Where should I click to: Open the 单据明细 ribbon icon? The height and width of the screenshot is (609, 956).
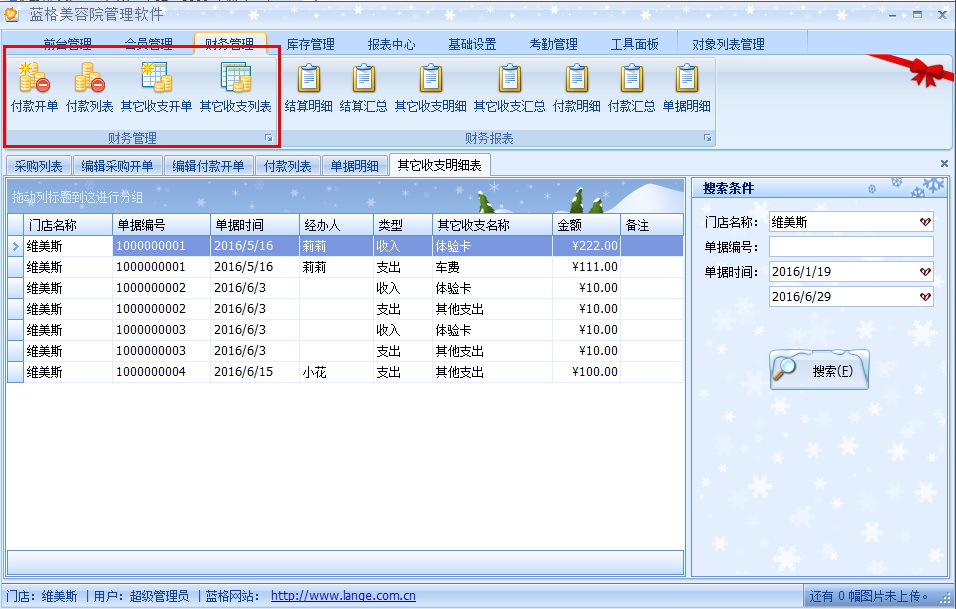(687, 86)
